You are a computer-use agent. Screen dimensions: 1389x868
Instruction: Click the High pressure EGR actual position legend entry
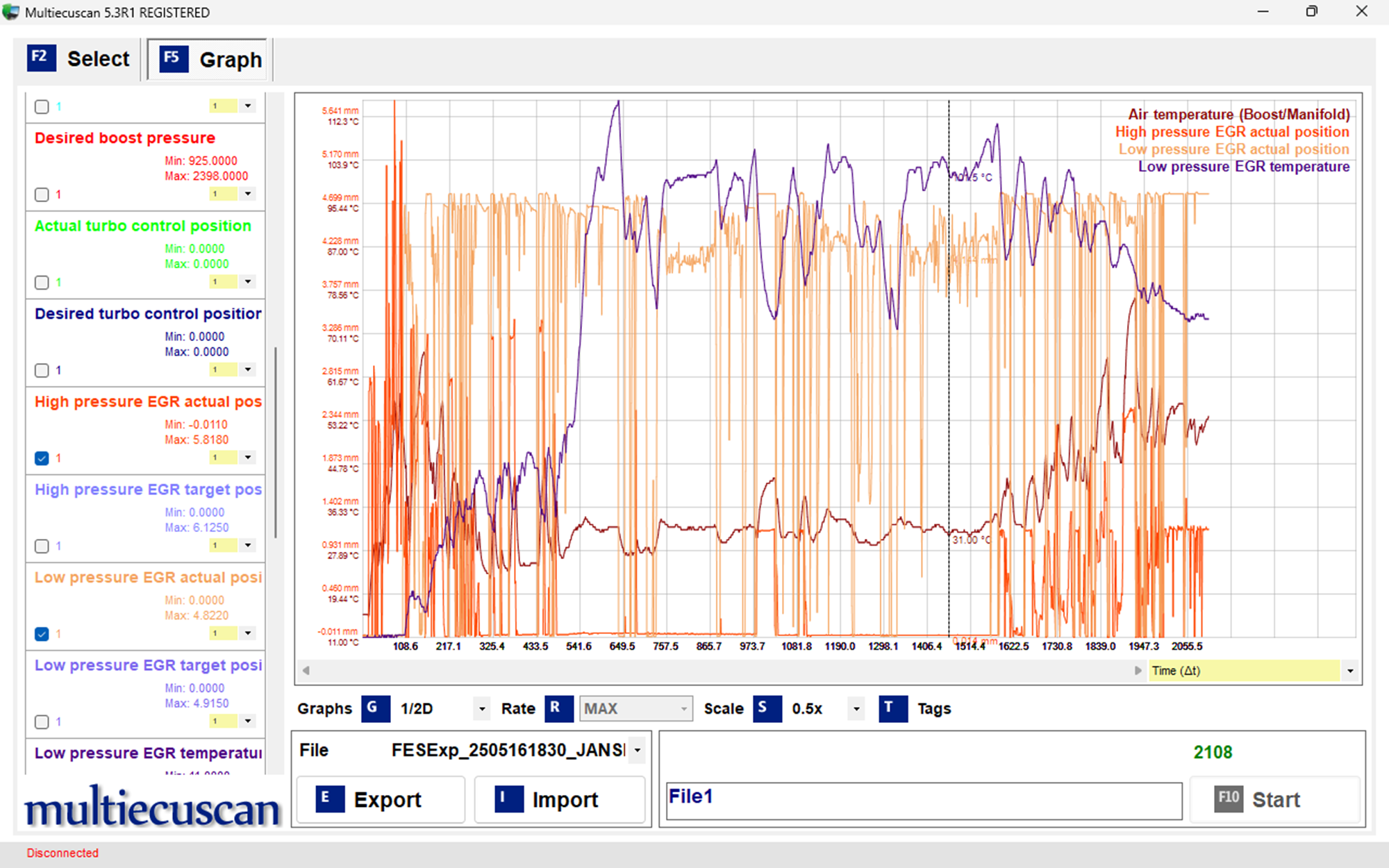1232,132
